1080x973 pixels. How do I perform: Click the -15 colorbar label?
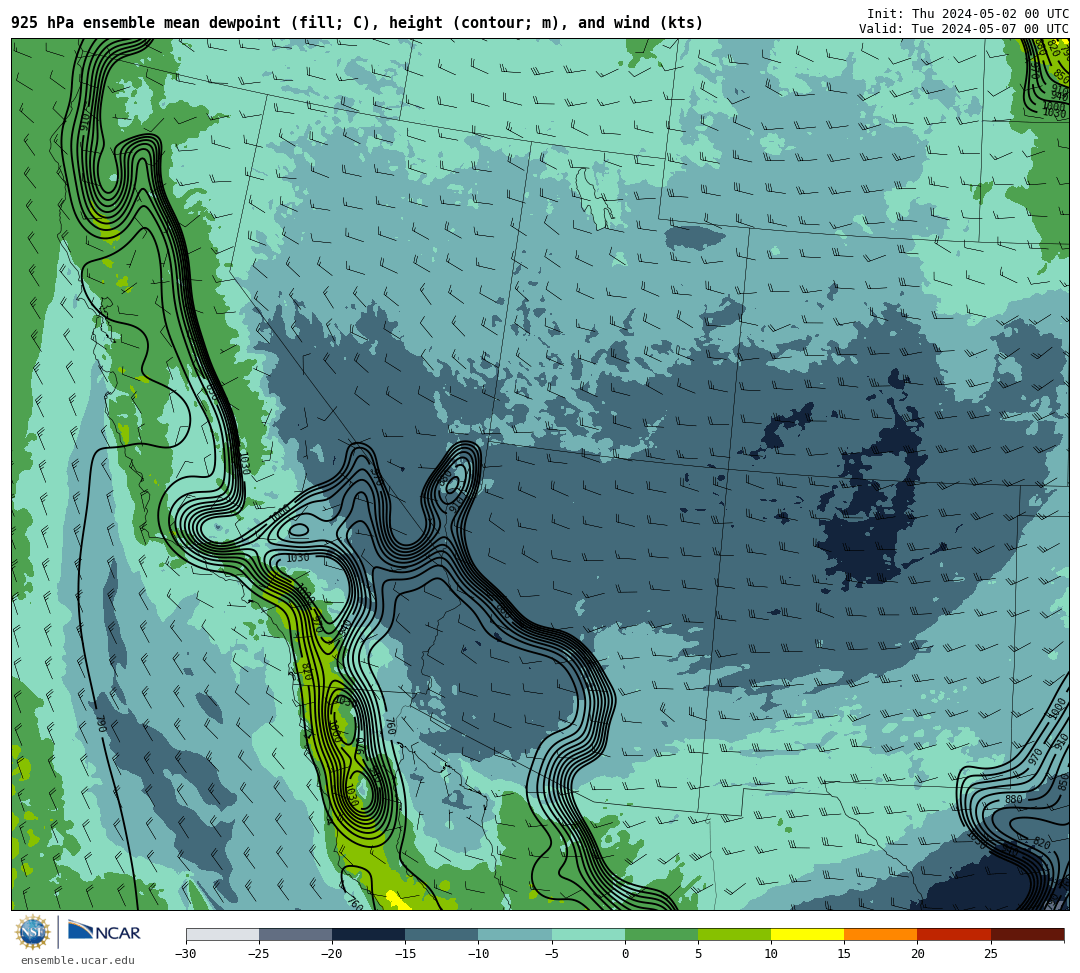[405, 954]
